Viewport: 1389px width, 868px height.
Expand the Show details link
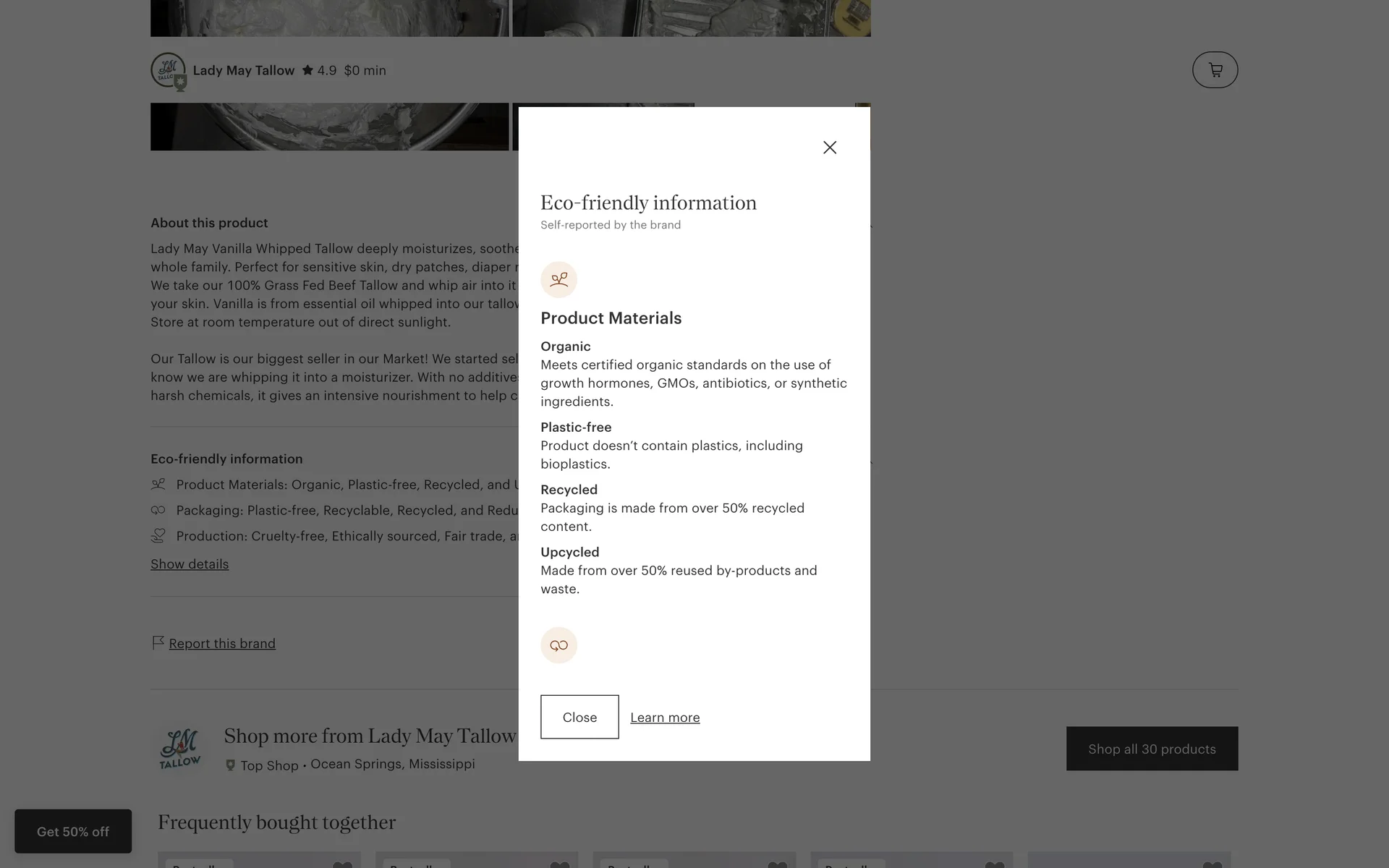point(190,564)
